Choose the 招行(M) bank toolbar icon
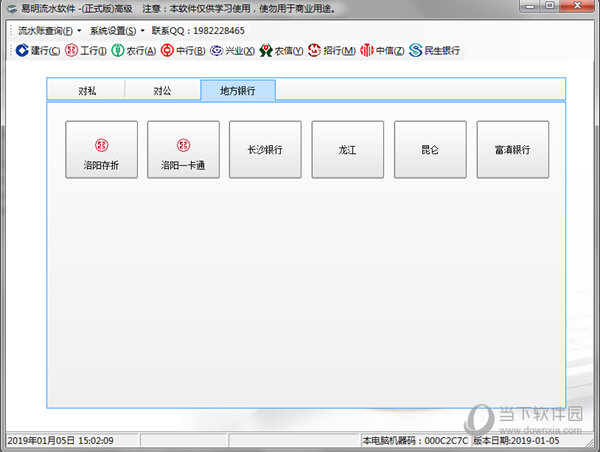 pyautogui.click(x=332, y=51)
